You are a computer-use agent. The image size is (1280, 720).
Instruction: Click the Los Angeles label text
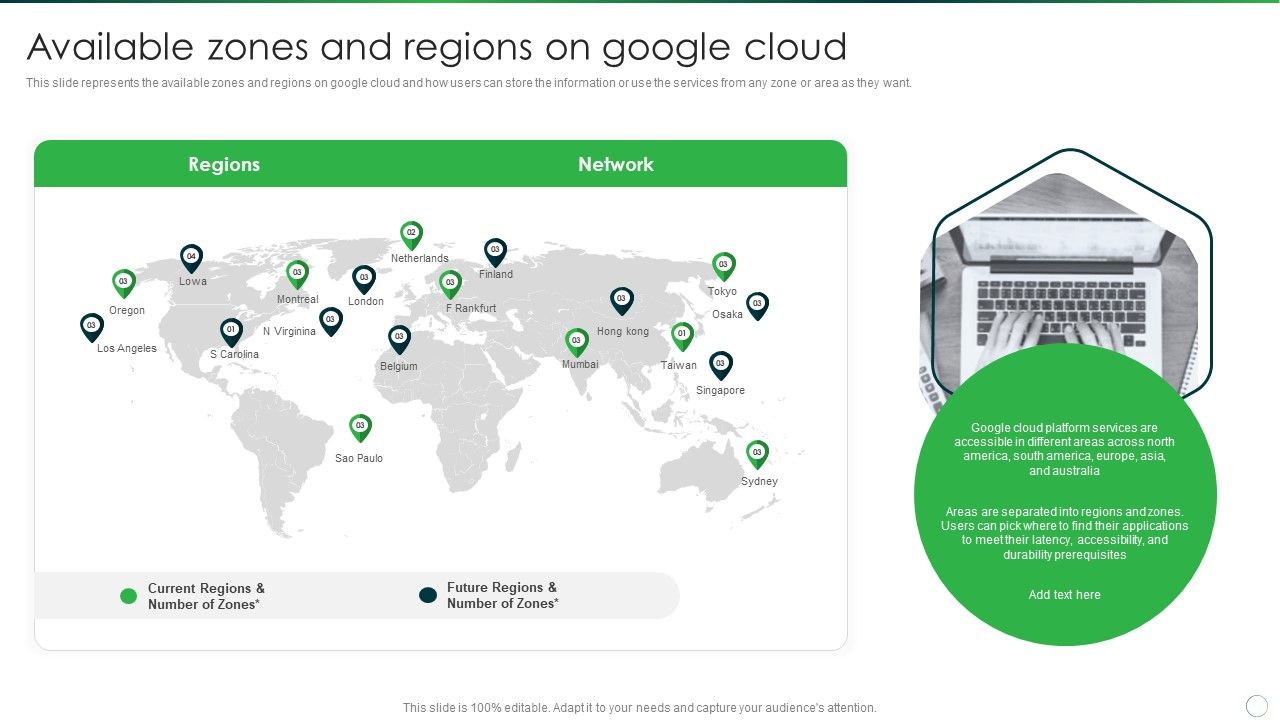[x=127, y=349]
